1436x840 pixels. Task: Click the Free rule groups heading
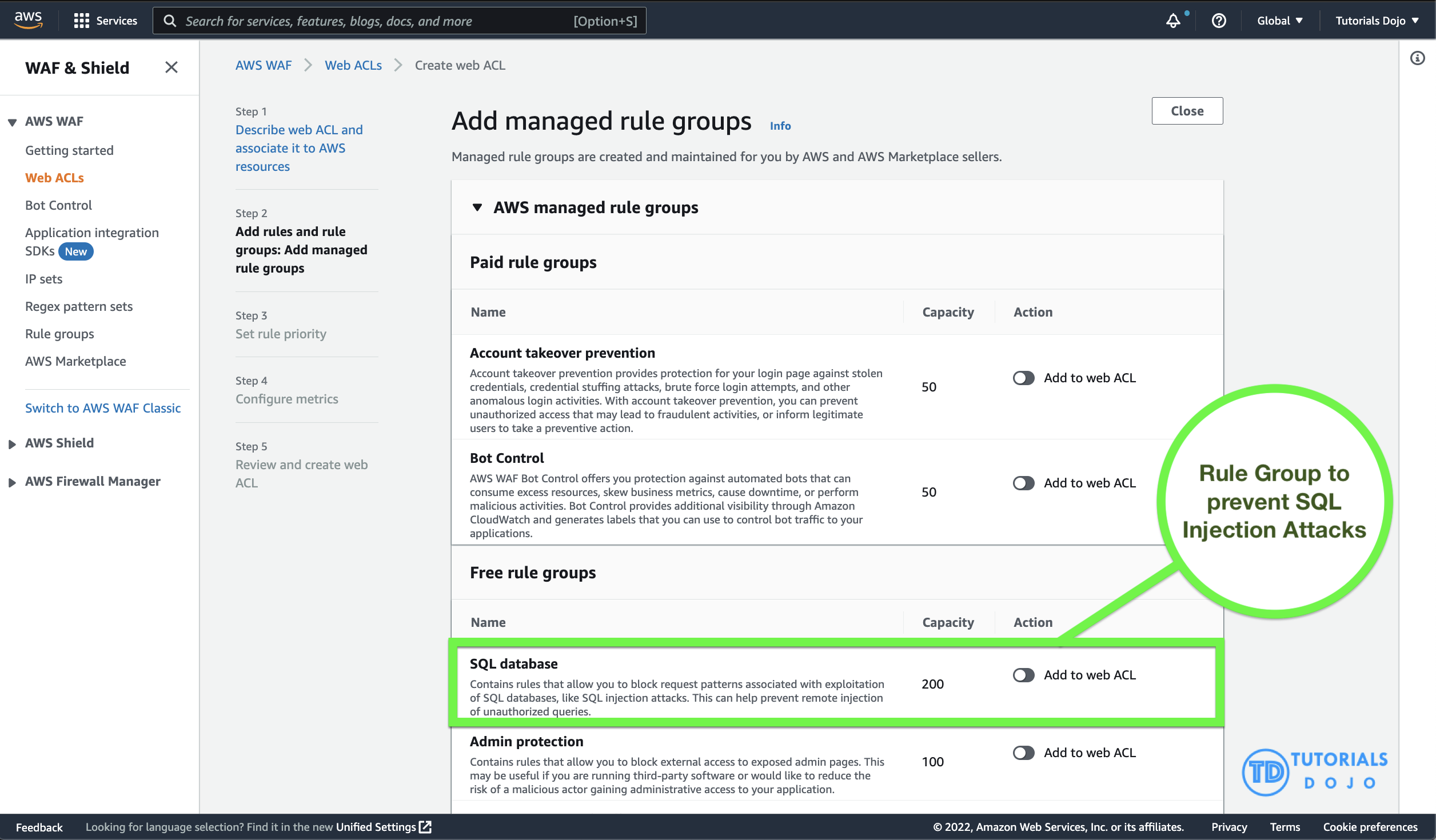tap(533, 573)
